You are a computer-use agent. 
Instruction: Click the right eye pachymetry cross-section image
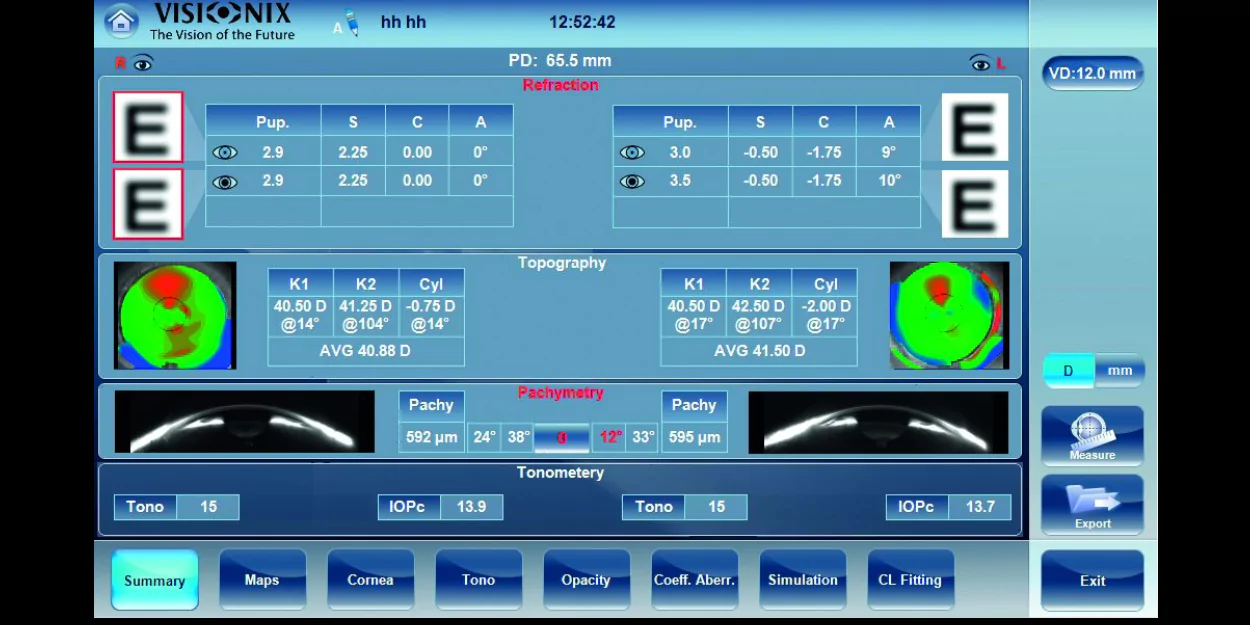tap(245, 422)
